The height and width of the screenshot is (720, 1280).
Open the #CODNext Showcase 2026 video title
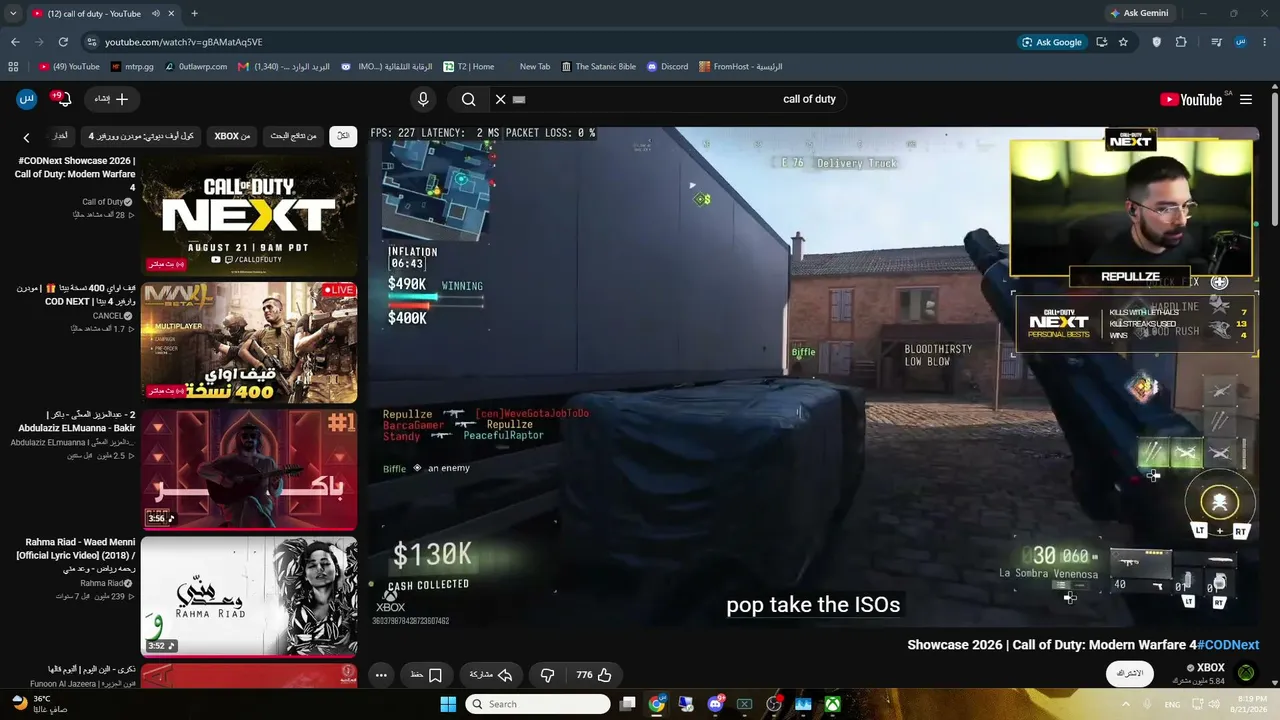[x=76, y=174]
